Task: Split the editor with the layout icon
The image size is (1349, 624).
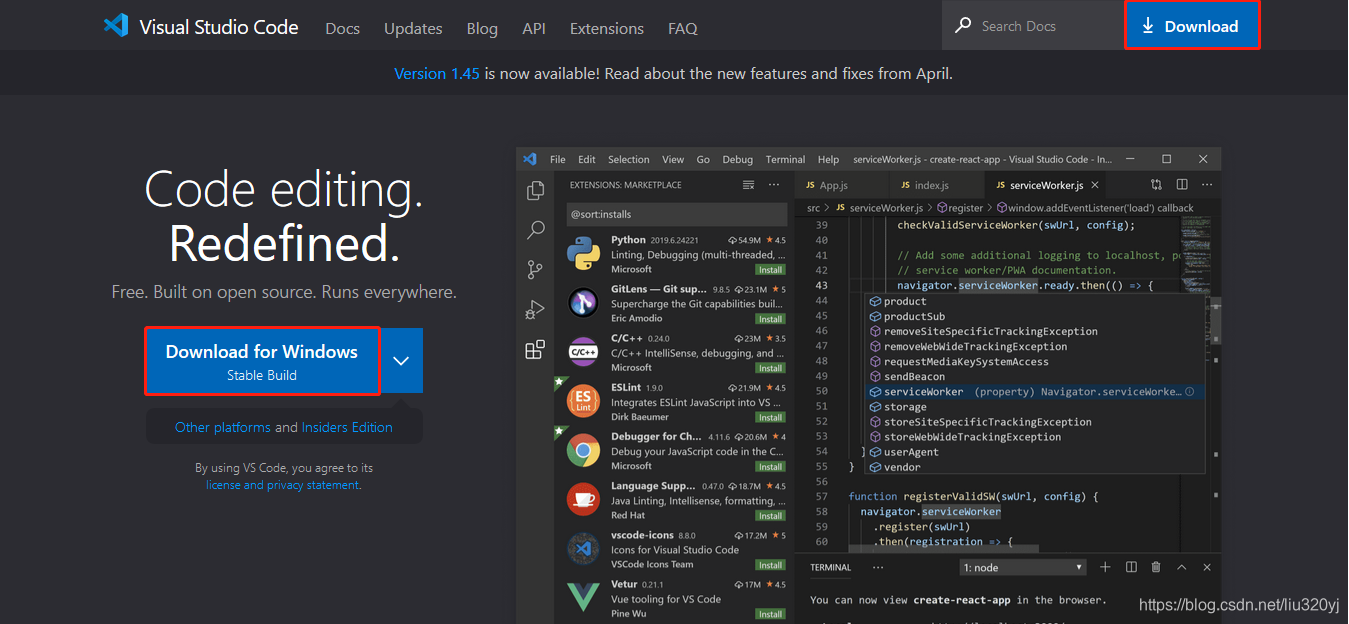Action: [1182, 185]
